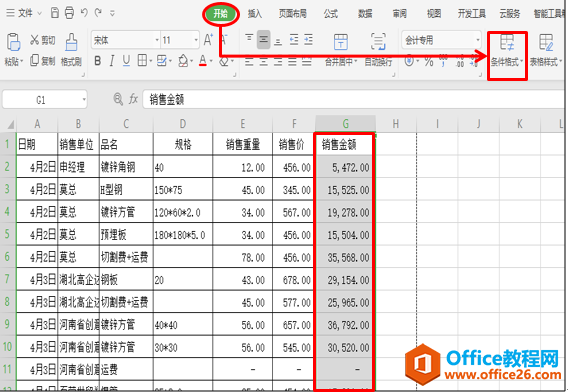Click the decrease indent icon
This screenshot has width=568, height=392.
(x=294, y=39)
